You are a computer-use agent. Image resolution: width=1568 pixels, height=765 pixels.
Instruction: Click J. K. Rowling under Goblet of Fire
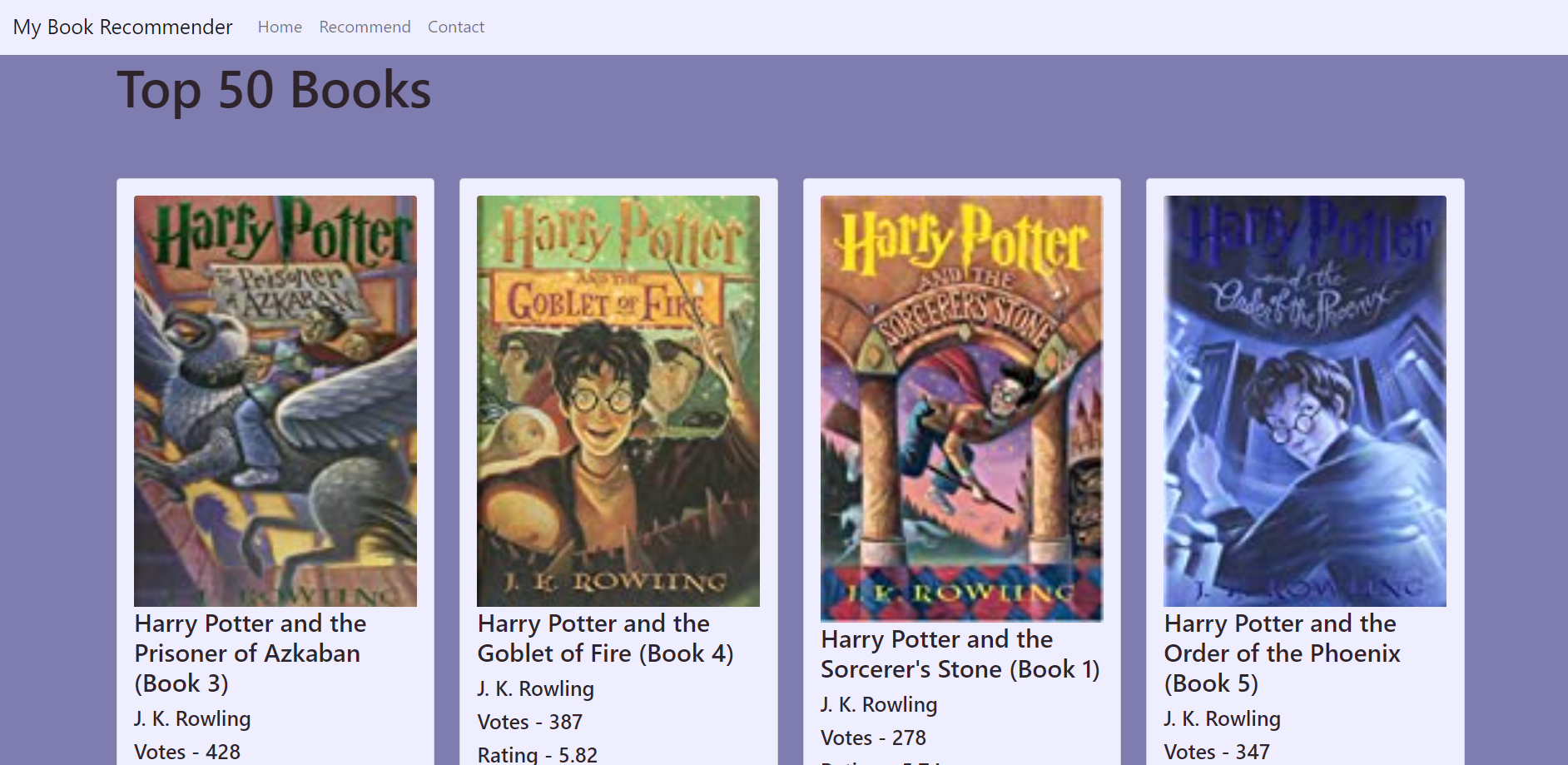(534, 688)
